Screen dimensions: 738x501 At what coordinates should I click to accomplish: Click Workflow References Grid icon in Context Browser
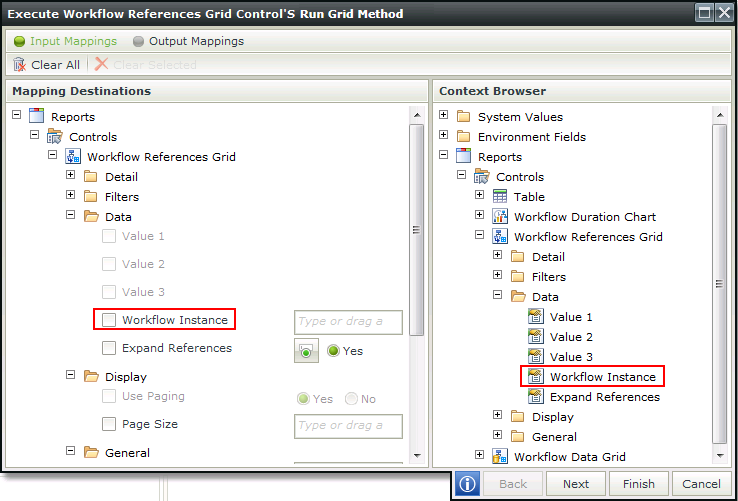point(500,236)
